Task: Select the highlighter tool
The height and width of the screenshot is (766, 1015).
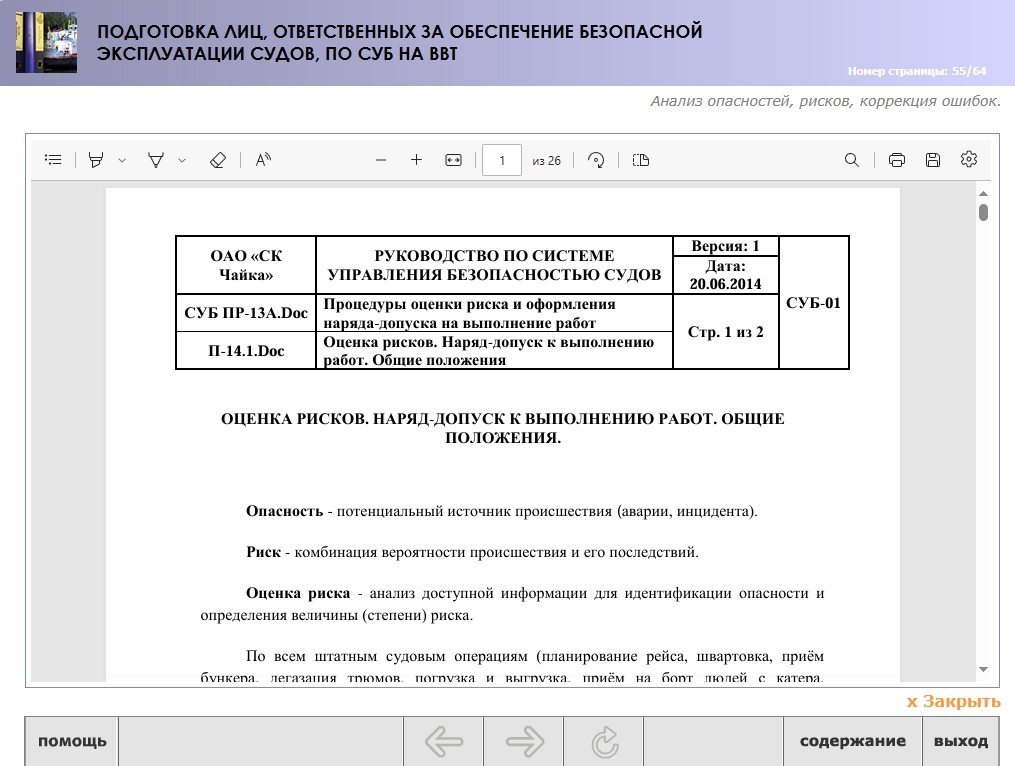Action: point(96,160)
